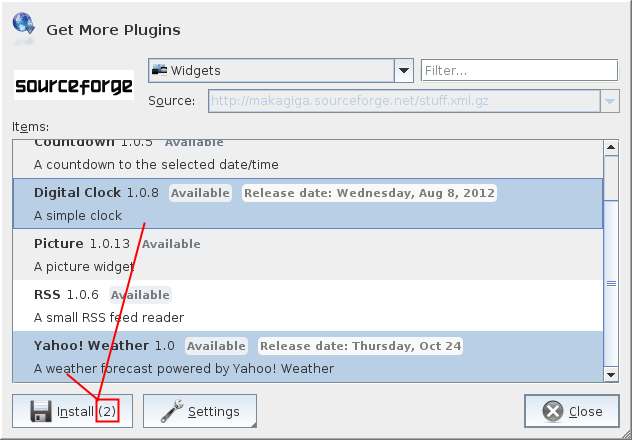
Task: Click Available badge on Digital Clock
Action: click(x=200, y=193)
